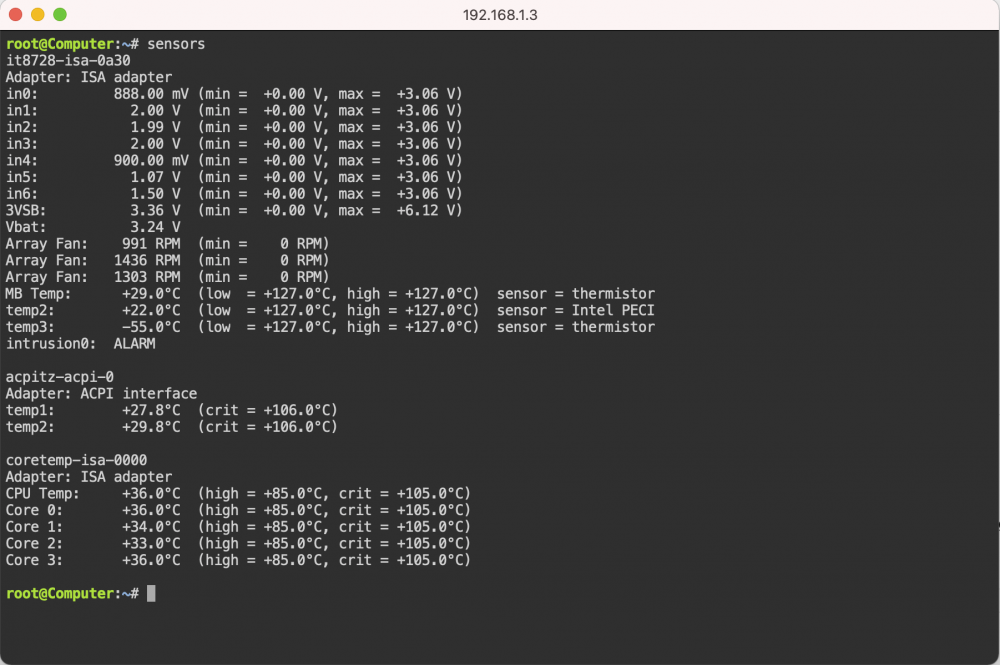1000x665 pixels.
Task: Click the Array Fan '1303 RPM' value
Action: click(147, 277)
